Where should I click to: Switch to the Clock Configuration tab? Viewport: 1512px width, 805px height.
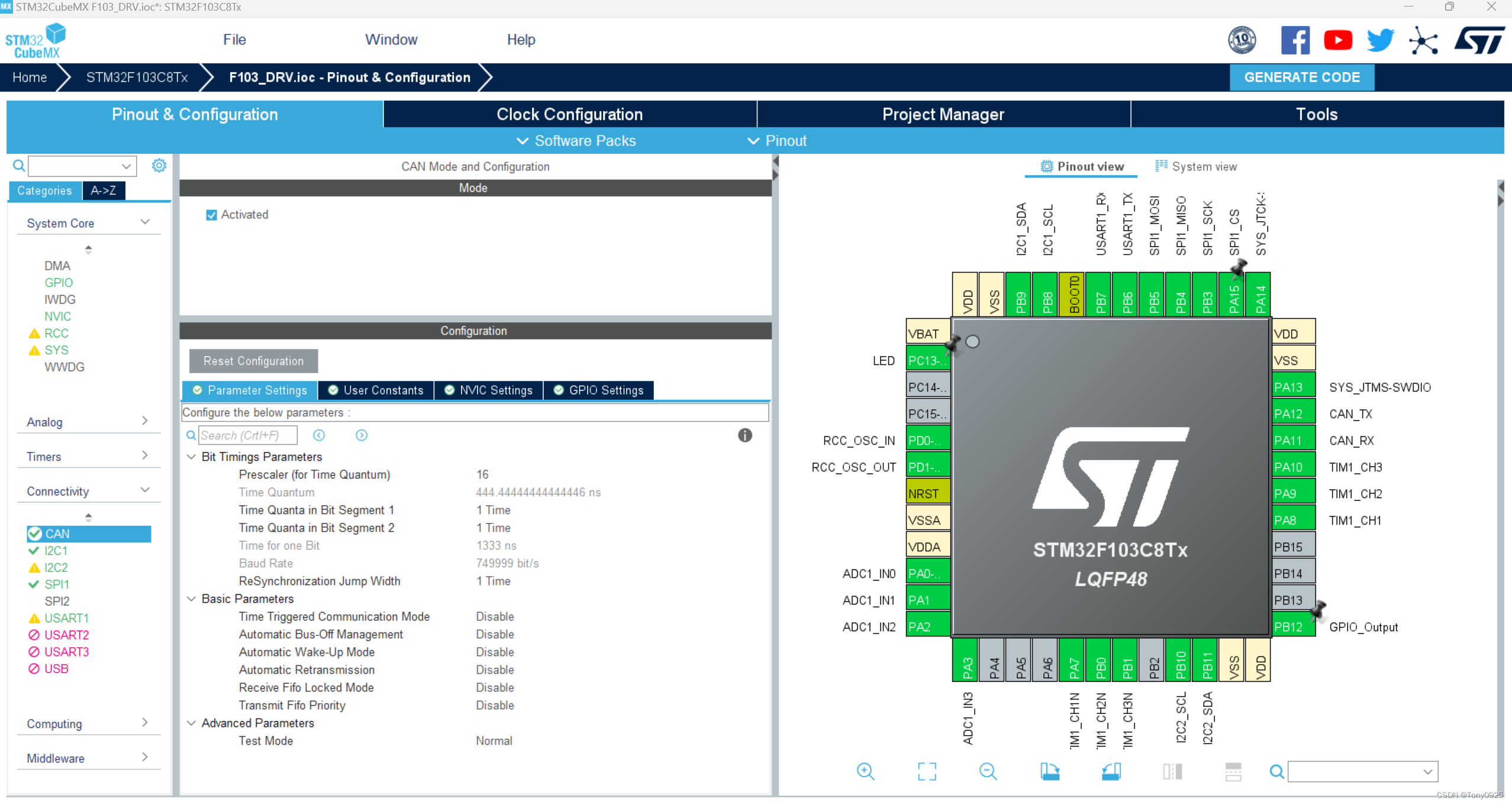569,114
